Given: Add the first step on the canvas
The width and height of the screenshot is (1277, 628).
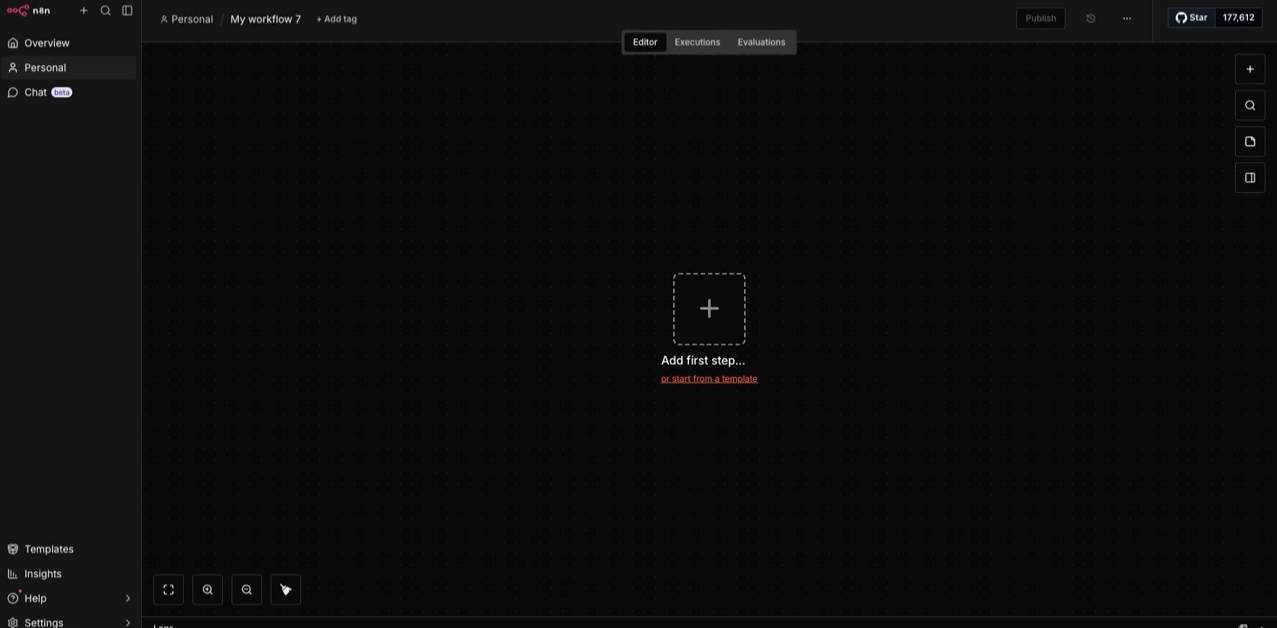Looking at the screenshot, I should point(708,308).
